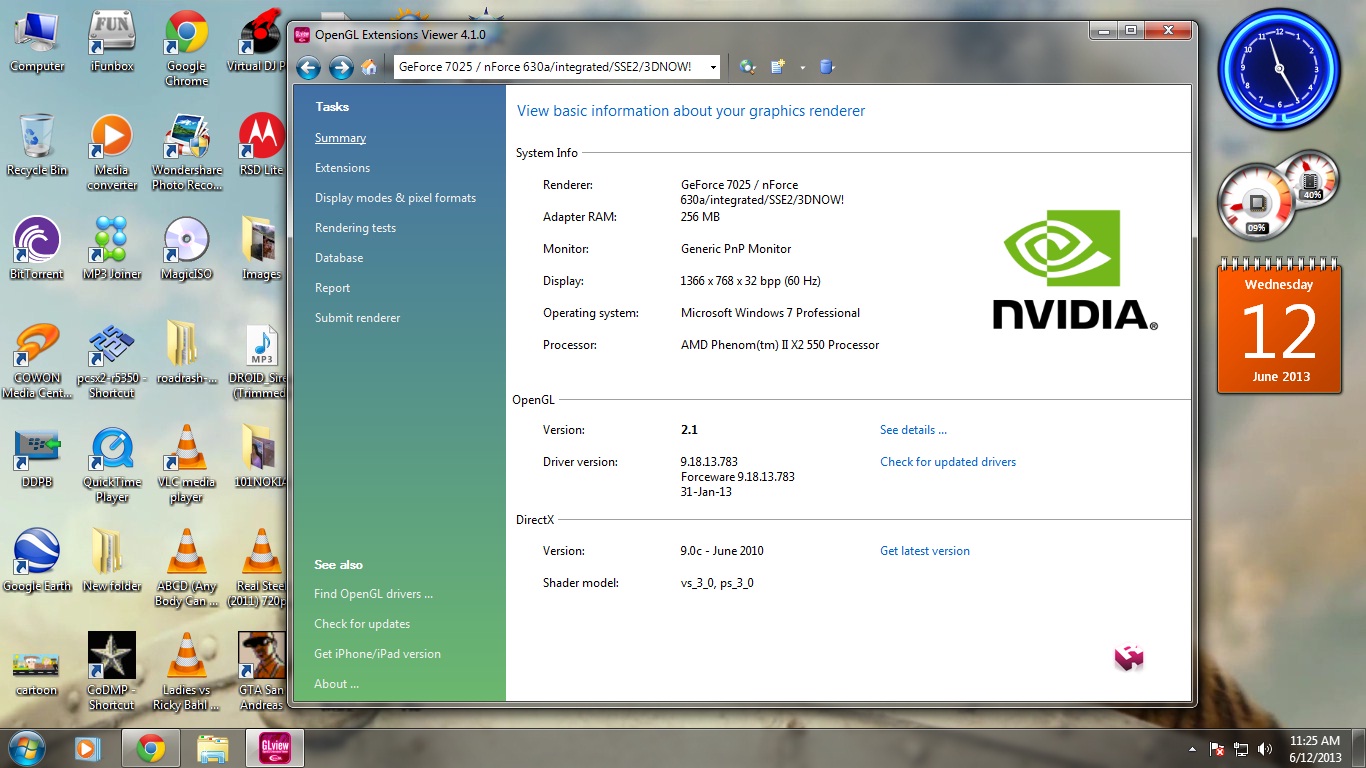Open Display modes & pixel formats

395,198
